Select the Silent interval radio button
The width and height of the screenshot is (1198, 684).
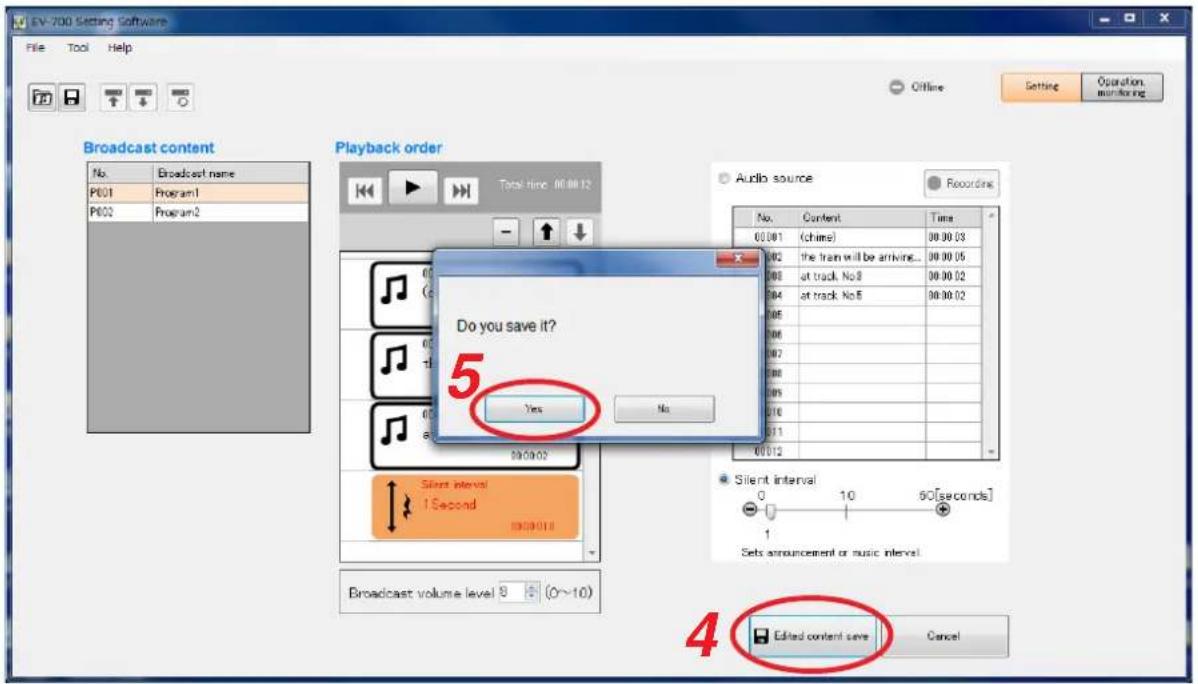[724, 480]
